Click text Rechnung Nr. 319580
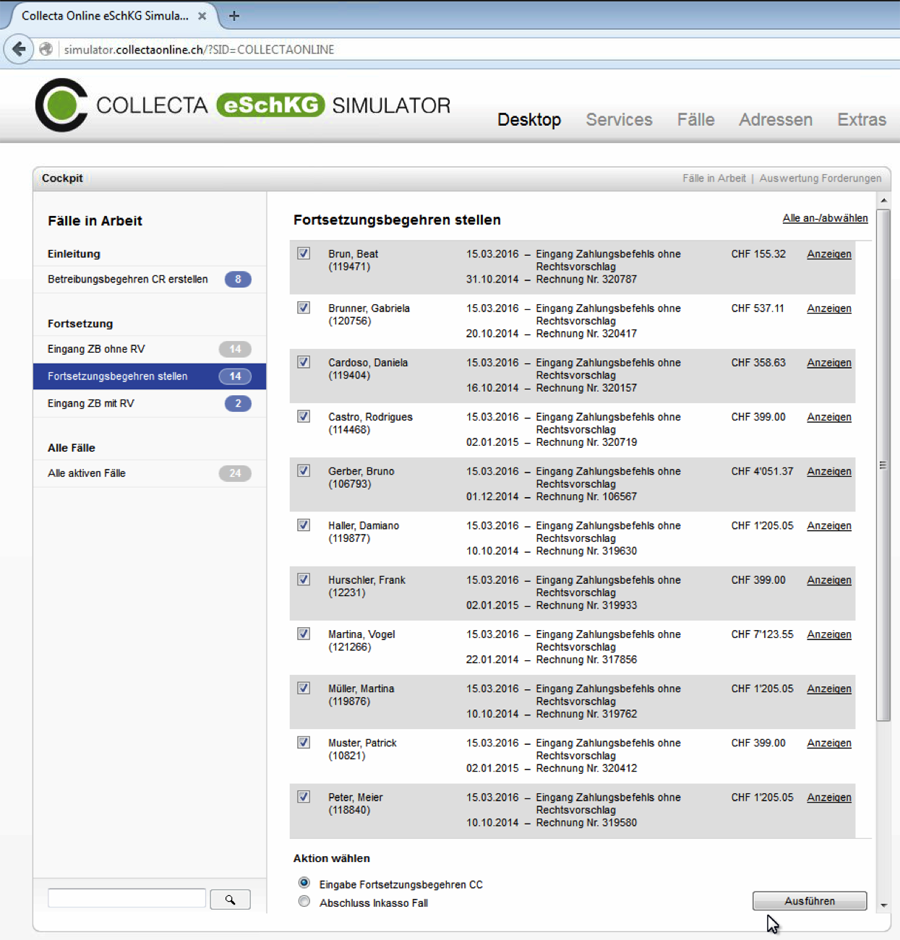Image resolution: width=900 pixels, height=940 pixels. 586,822
